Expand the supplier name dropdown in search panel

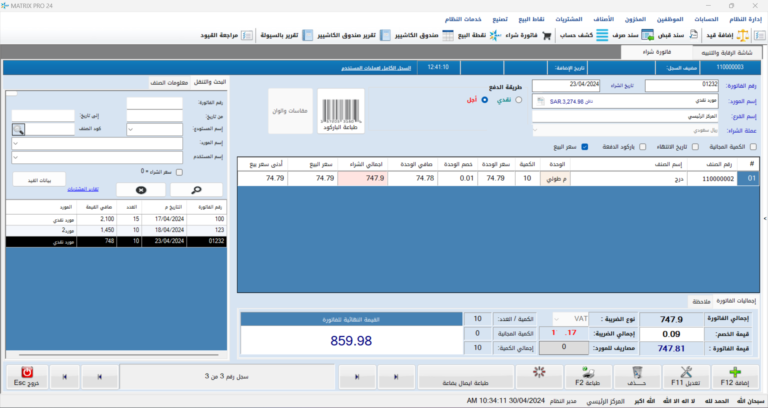14,143
